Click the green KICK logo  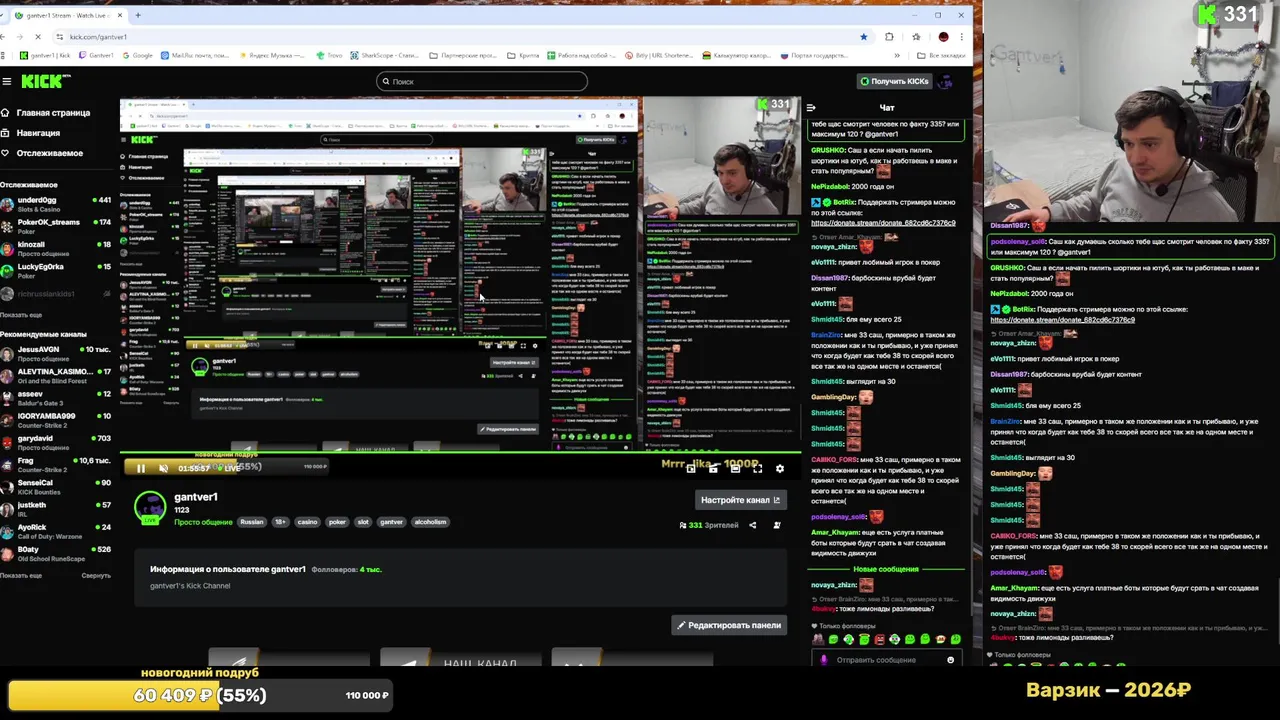[42, 81]
